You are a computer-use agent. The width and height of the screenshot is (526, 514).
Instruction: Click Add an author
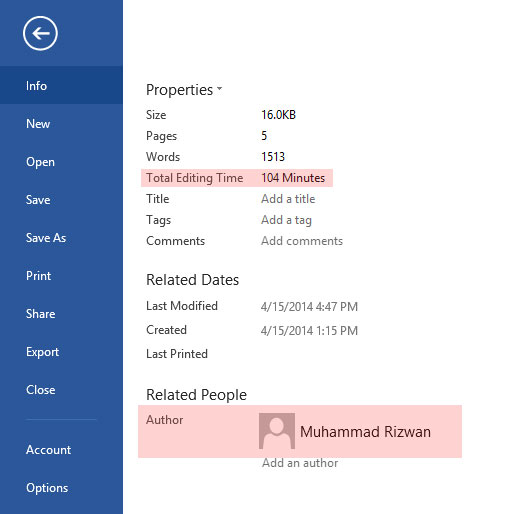[x=300, y=463]
